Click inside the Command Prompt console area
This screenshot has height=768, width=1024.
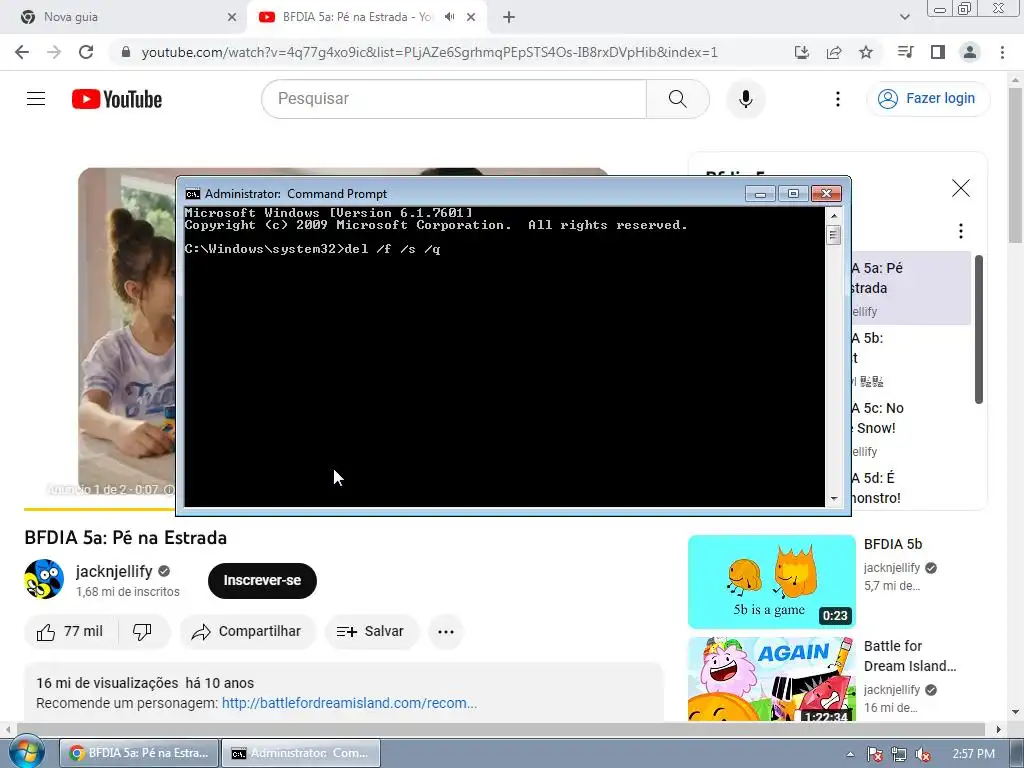coord(504,357)
